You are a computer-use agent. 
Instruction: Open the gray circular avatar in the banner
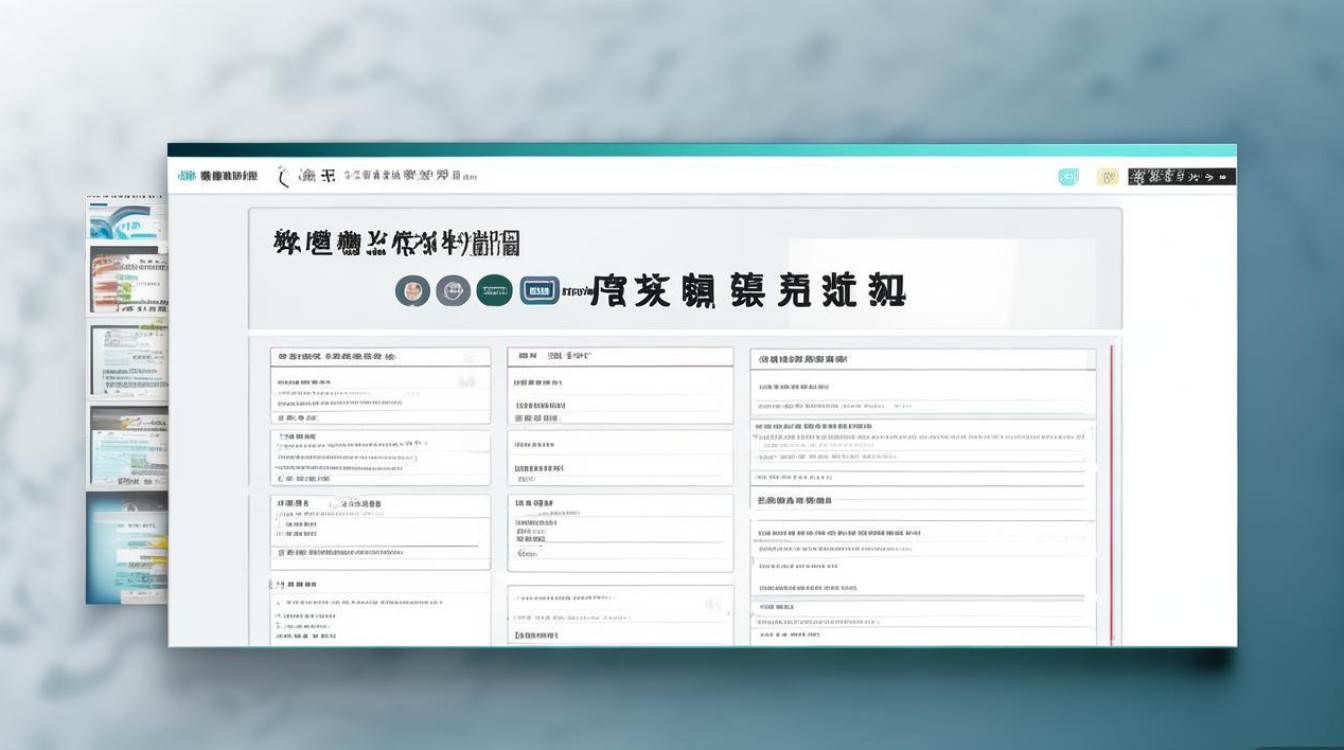point(453,291)
